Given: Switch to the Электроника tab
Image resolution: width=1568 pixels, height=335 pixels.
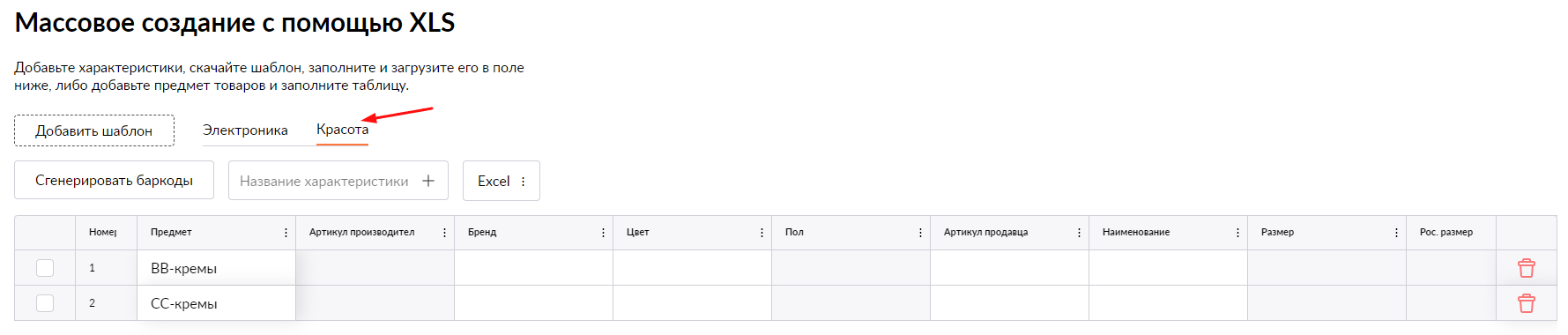Looking at the screenshot, I should pyautogui.click(x=245, y=130).
